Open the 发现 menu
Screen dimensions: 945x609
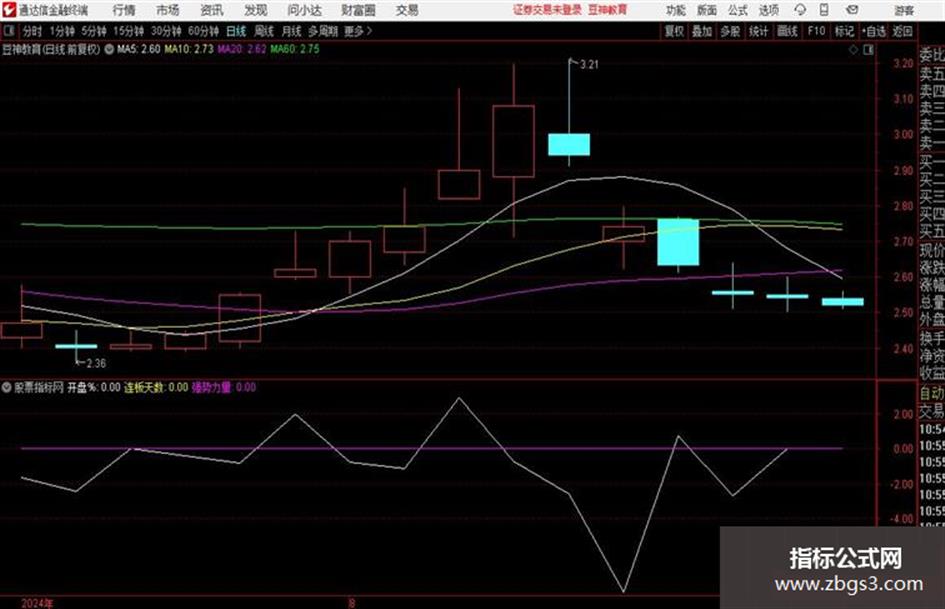click(x=256, y=10)
